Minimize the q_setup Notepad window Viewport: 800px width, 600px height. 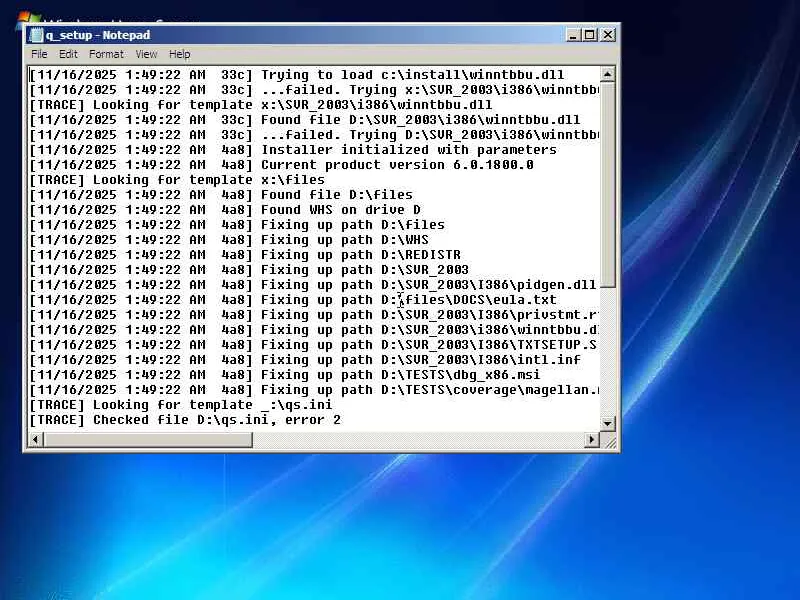pos(573,35)
